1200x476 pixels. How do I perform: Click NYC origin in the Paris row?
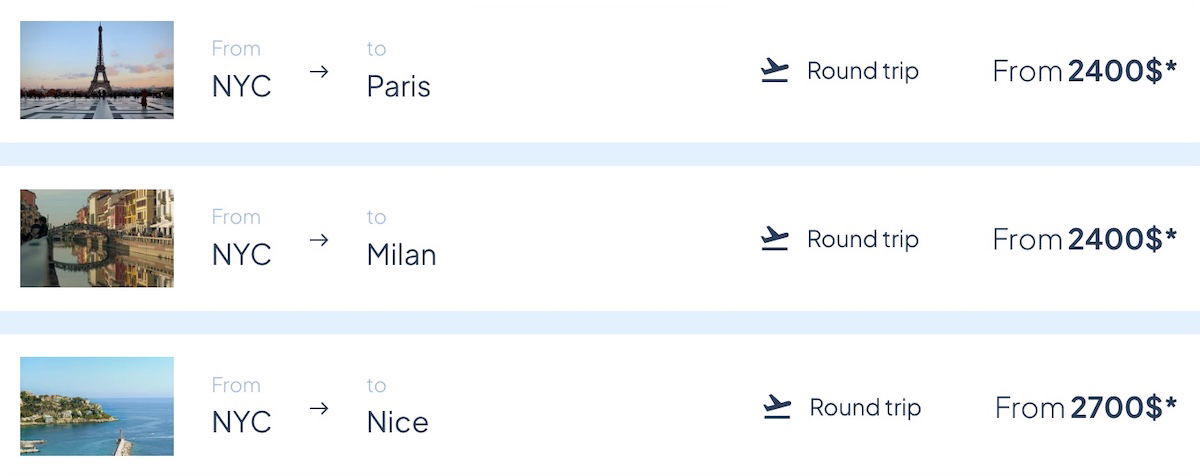pyautogui.click(x=241, y=86)
